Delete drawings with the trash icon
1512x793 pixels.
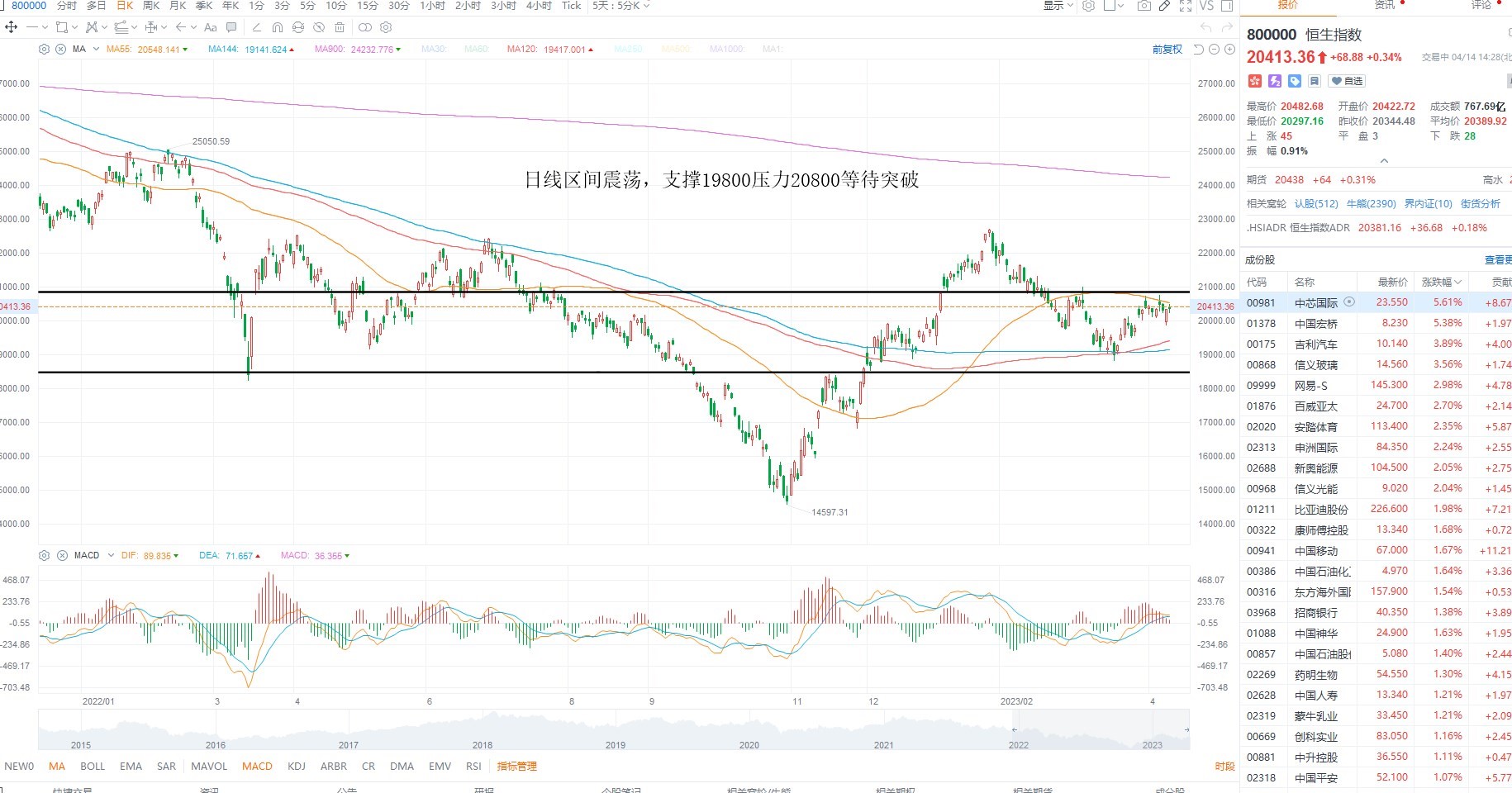click(340, 27)
